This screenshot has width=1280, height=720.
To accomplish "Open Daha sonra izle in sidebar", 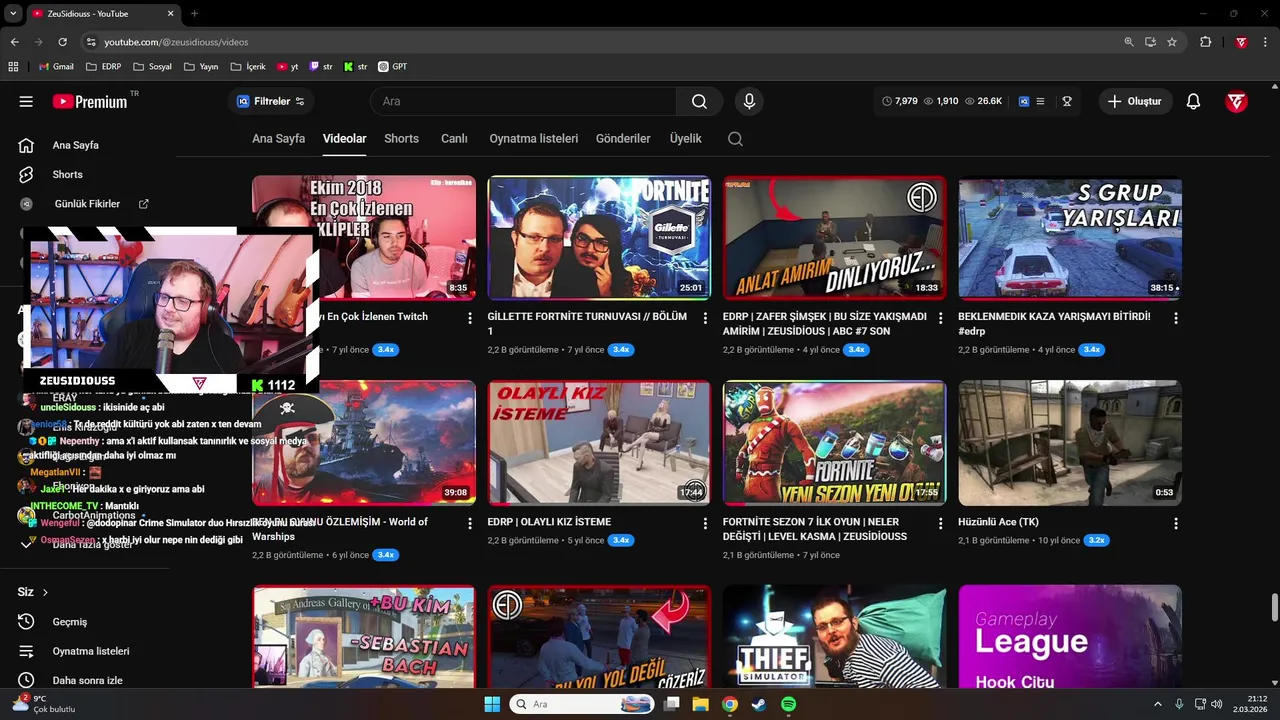I will tap(87, 681).
